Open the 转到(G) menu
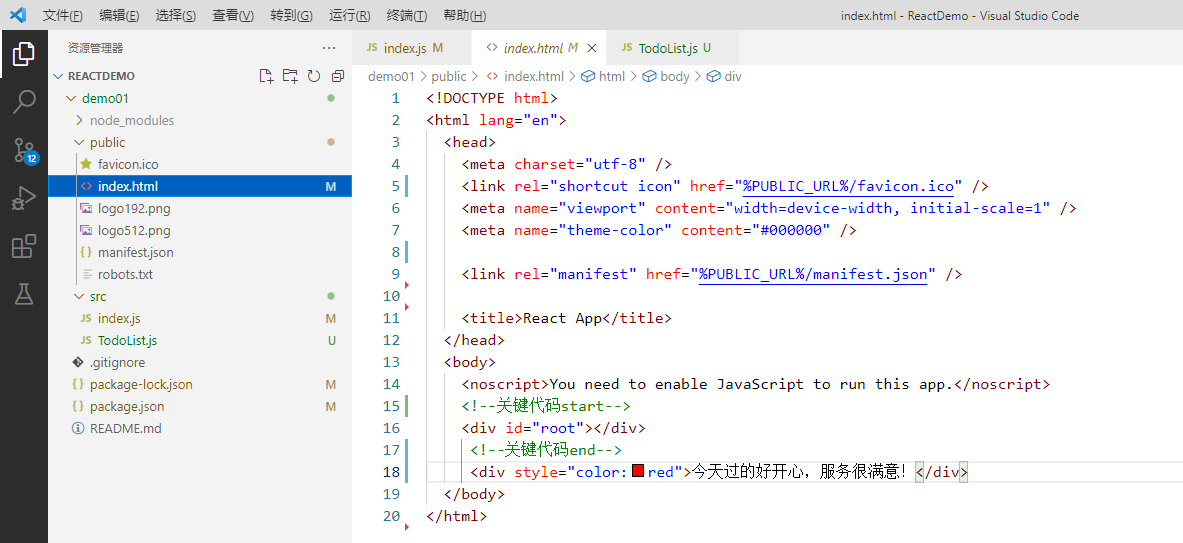 tap(291, 16)
